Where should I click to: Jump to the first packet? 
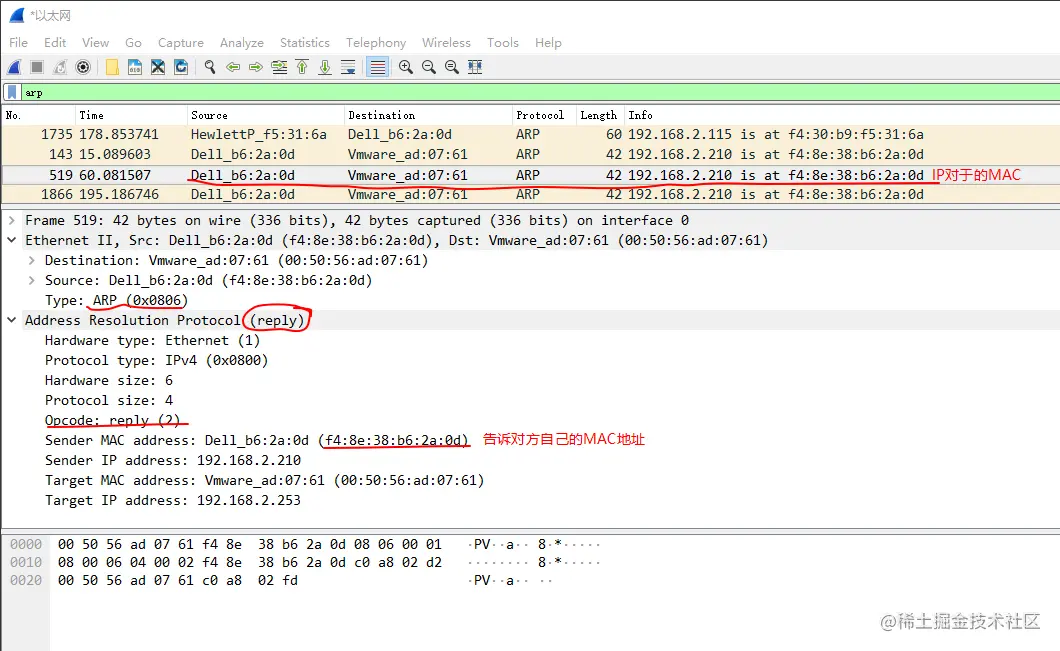[x=302, y=67]
